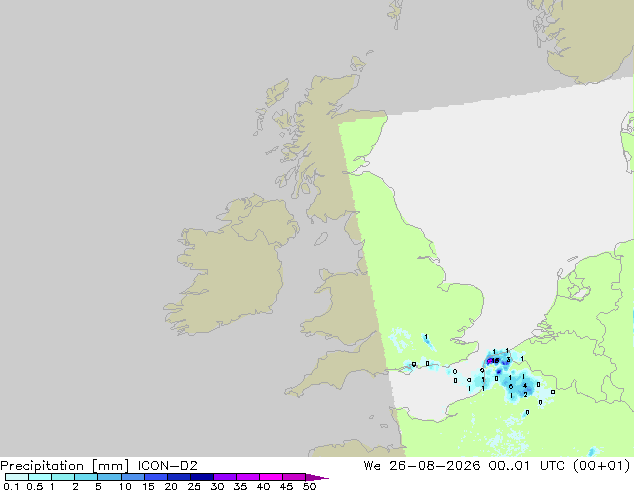Click the ICON-D2 model label
Image resolution: width=634 pixels, height=490 pixels.
click(167, 465)
